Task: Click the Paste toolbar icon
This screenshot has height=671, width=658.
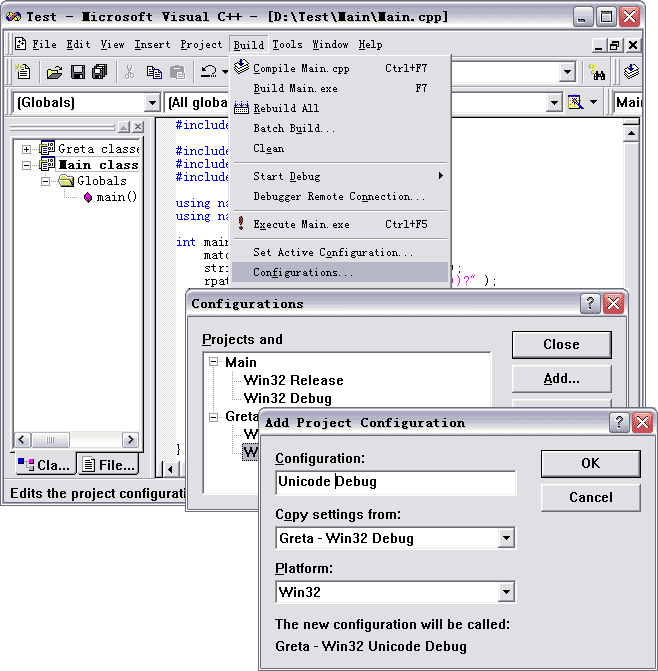Action: [177, 72]
